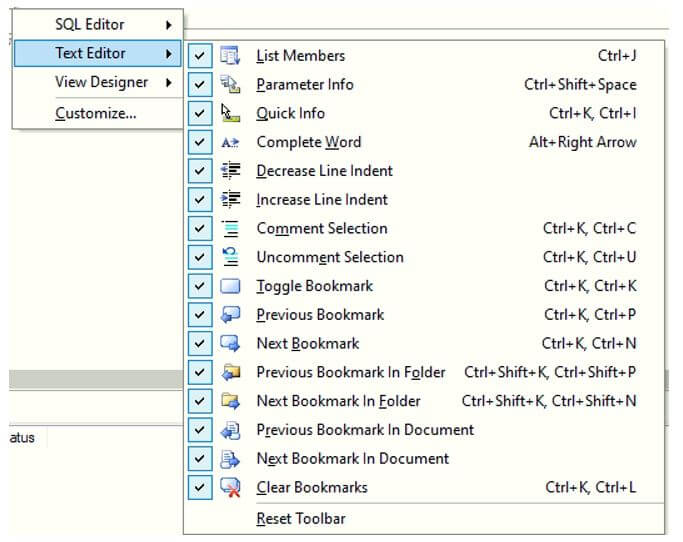683x542 pixels.
Task: Click the Next Bookmark Ctrl+K, Ctrl+N shortcut text
Action: tap(589, 344)
